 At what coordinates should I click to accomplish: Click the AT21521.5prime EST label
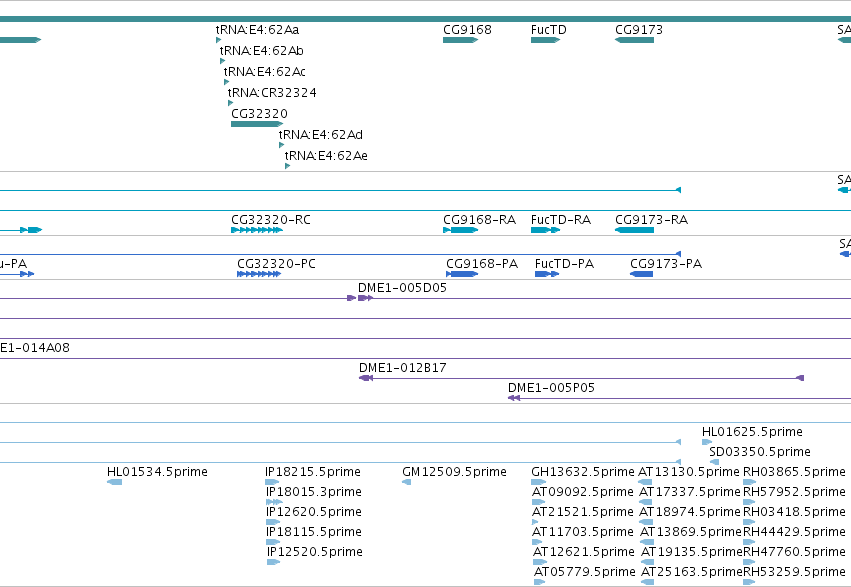[583, 512]
